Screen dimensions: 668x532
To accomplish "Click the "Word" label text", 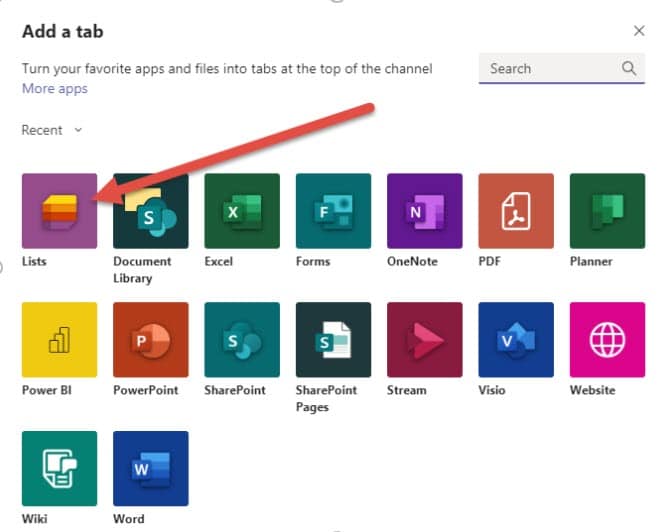I will pyautogui.click(x=129, y=519).
